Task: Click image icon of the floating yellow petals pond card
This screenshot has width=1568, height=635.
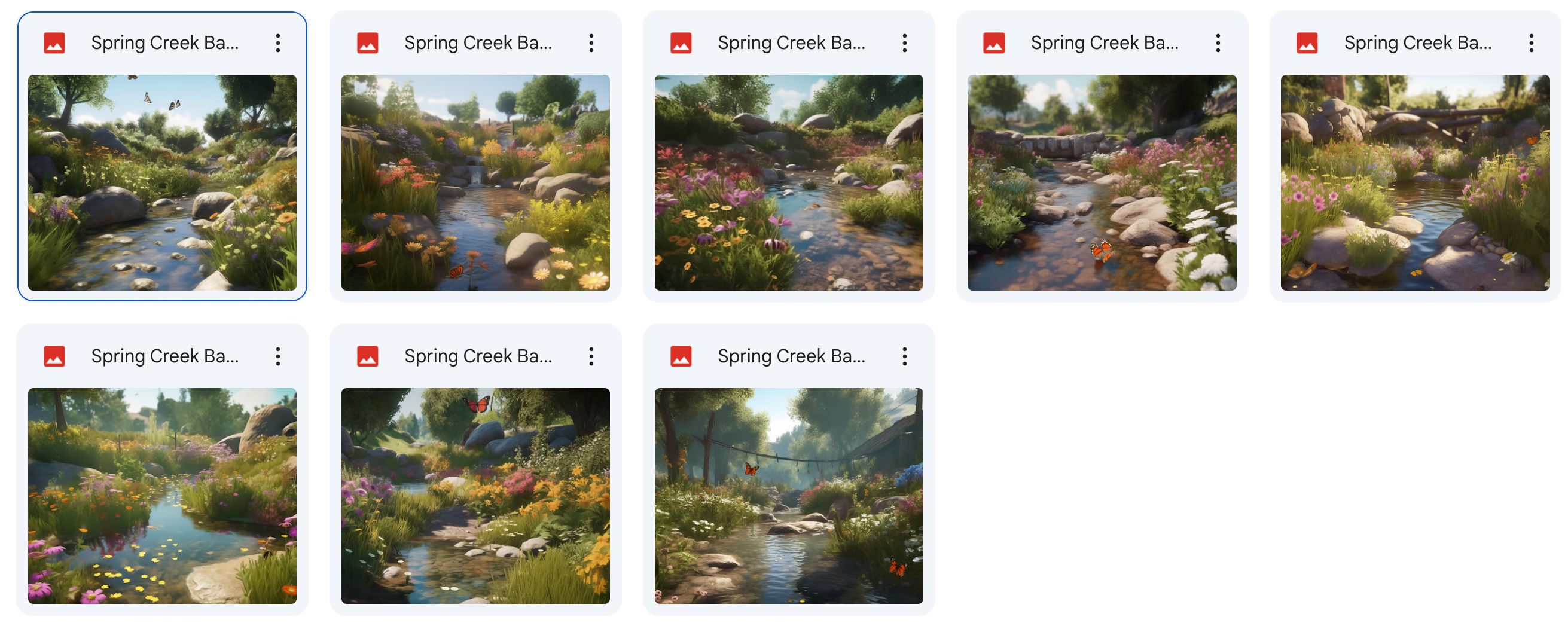Action: pos(54,356)
